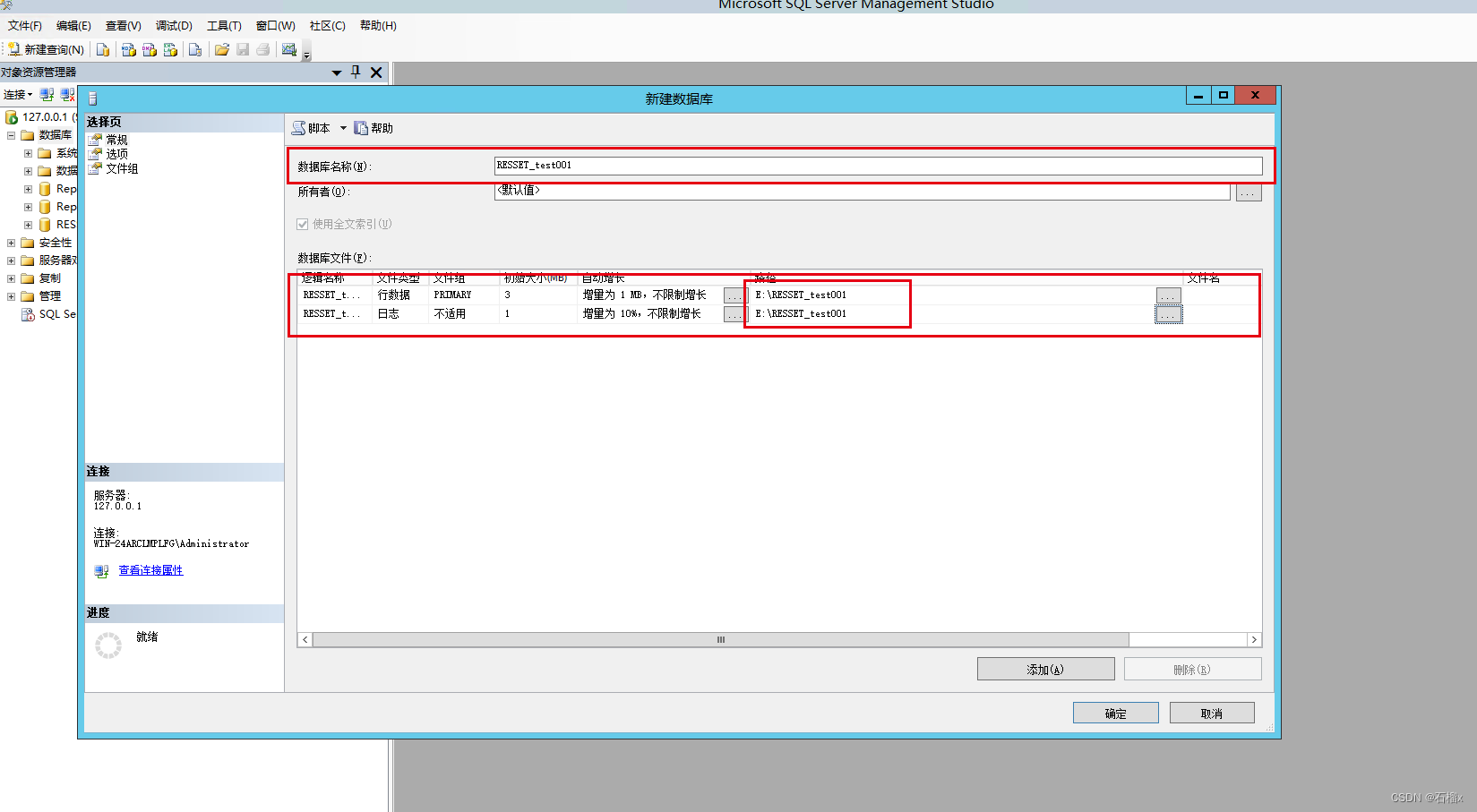
Task: Connect to a server in Object Explorer
Action: point(47,94)
